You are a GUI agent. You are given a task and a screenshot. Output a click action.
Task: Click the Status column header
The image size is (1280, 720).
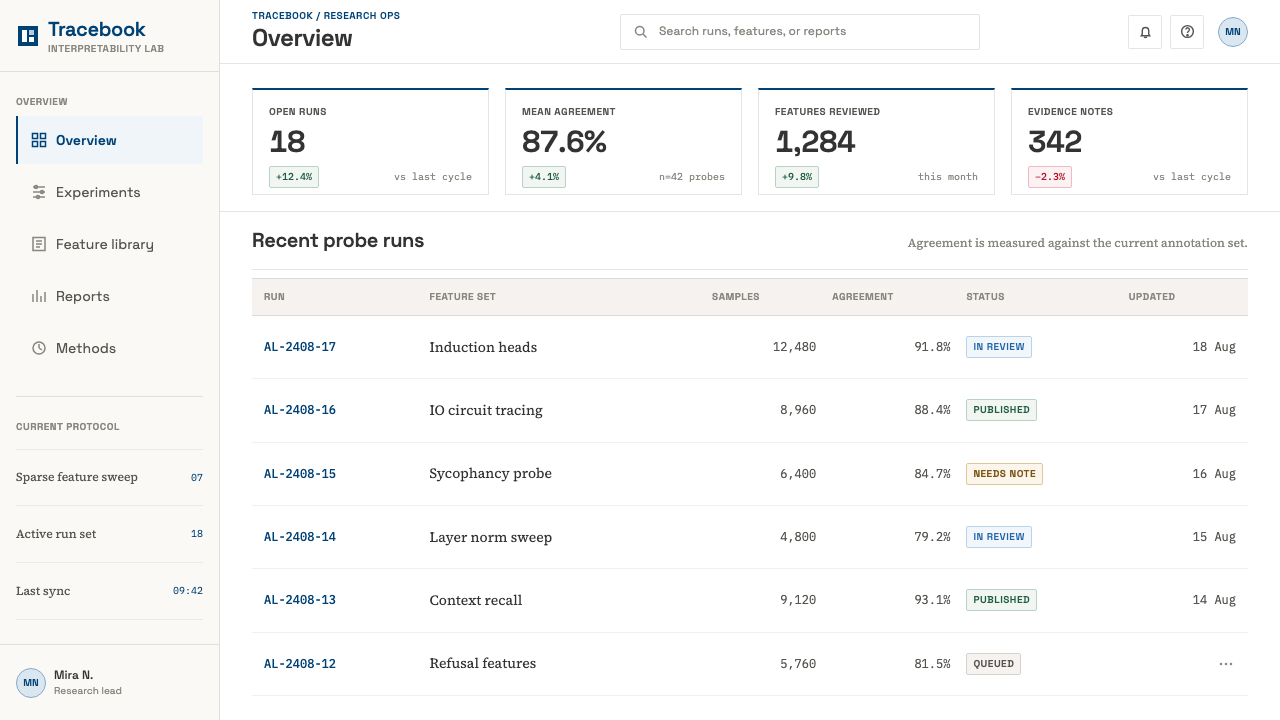(x=985, y=297)
